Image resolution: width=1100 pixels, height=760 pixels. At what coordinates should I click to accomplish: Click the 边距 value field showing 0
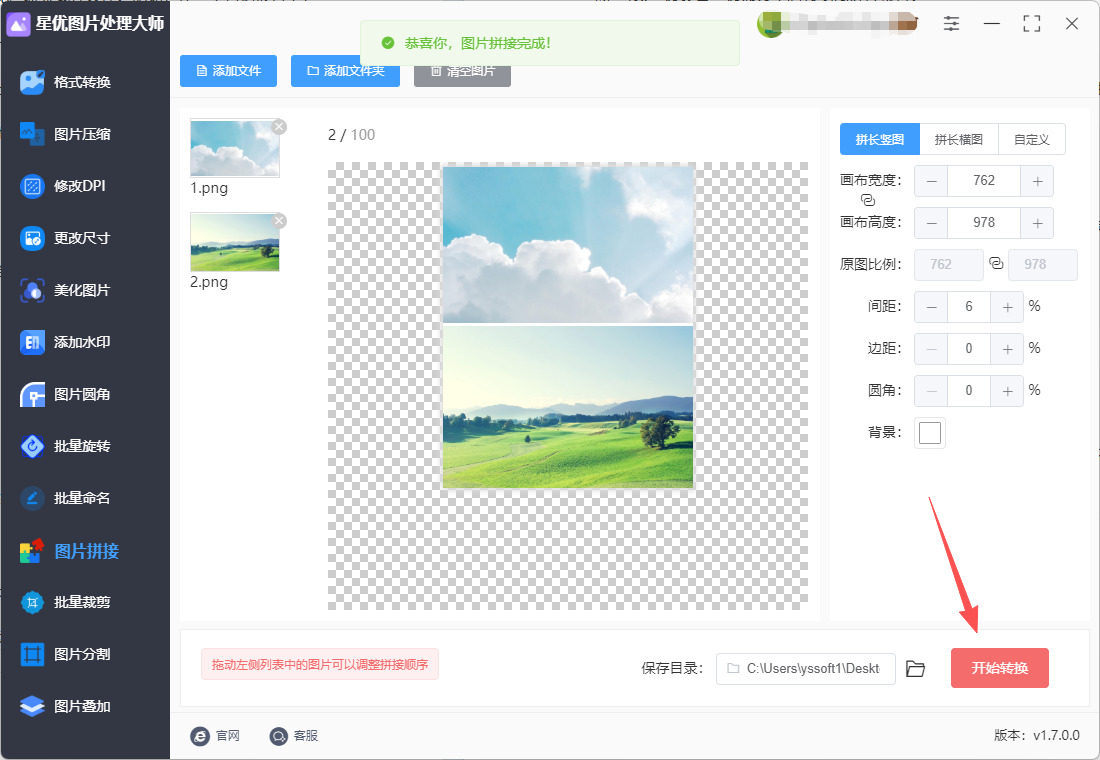(969, 349)
